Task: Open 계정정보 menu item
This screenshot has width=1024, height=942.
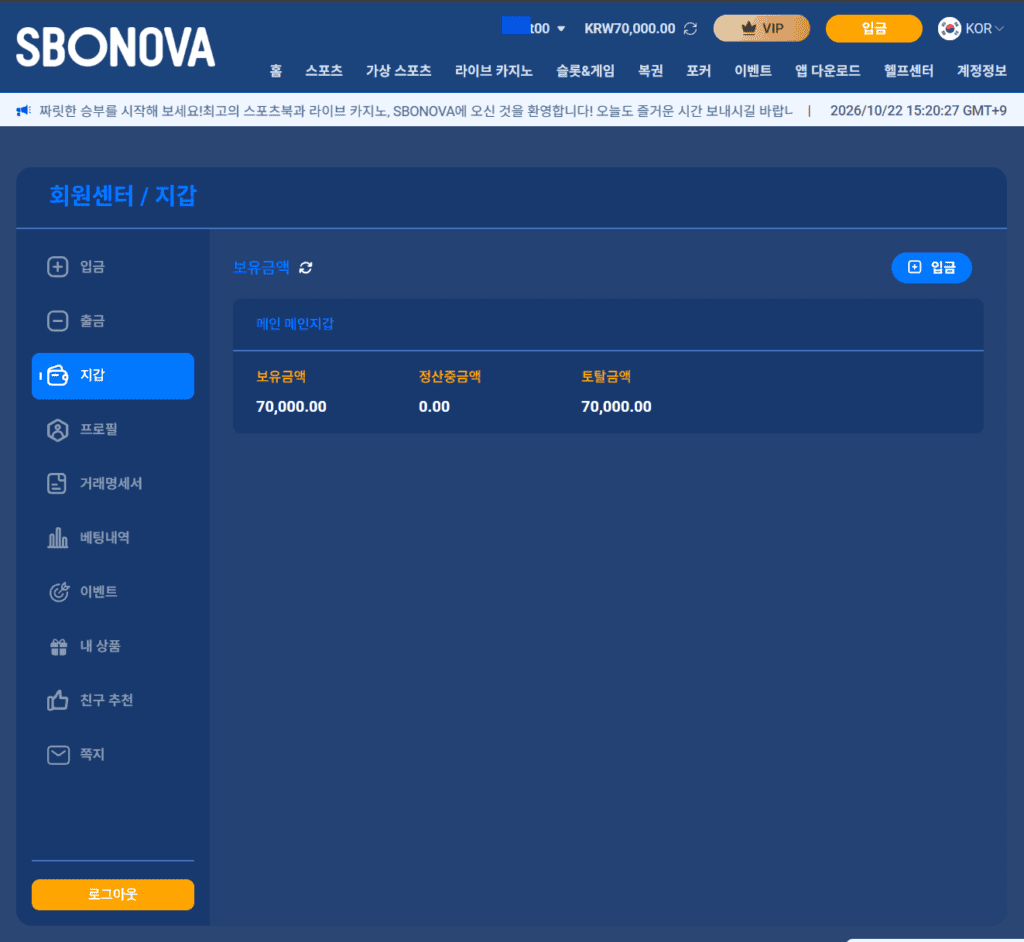Action: tap(982, 71)
